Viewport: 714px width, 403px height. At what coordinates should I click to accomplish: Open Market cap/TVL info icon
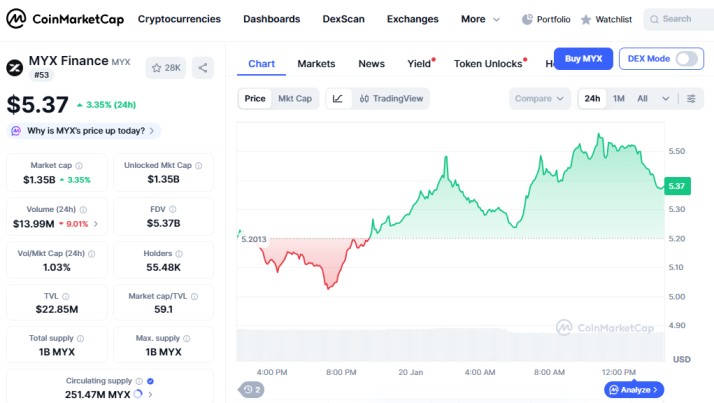click(194, 296)
